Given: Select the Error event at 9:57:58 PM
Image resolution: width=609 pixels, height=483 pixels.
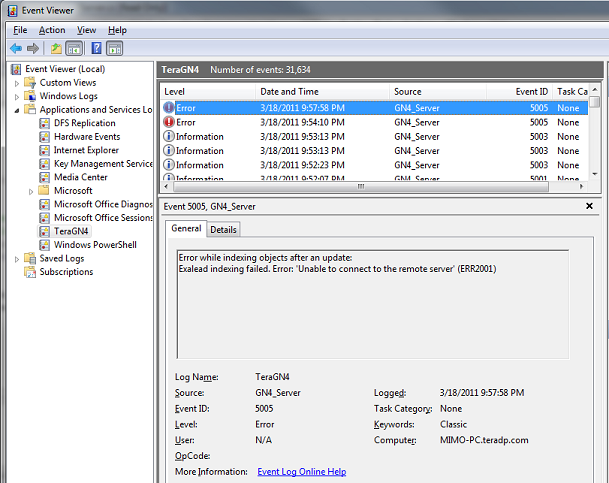Looking at the screenshot, I should click(x=374, y=108).
